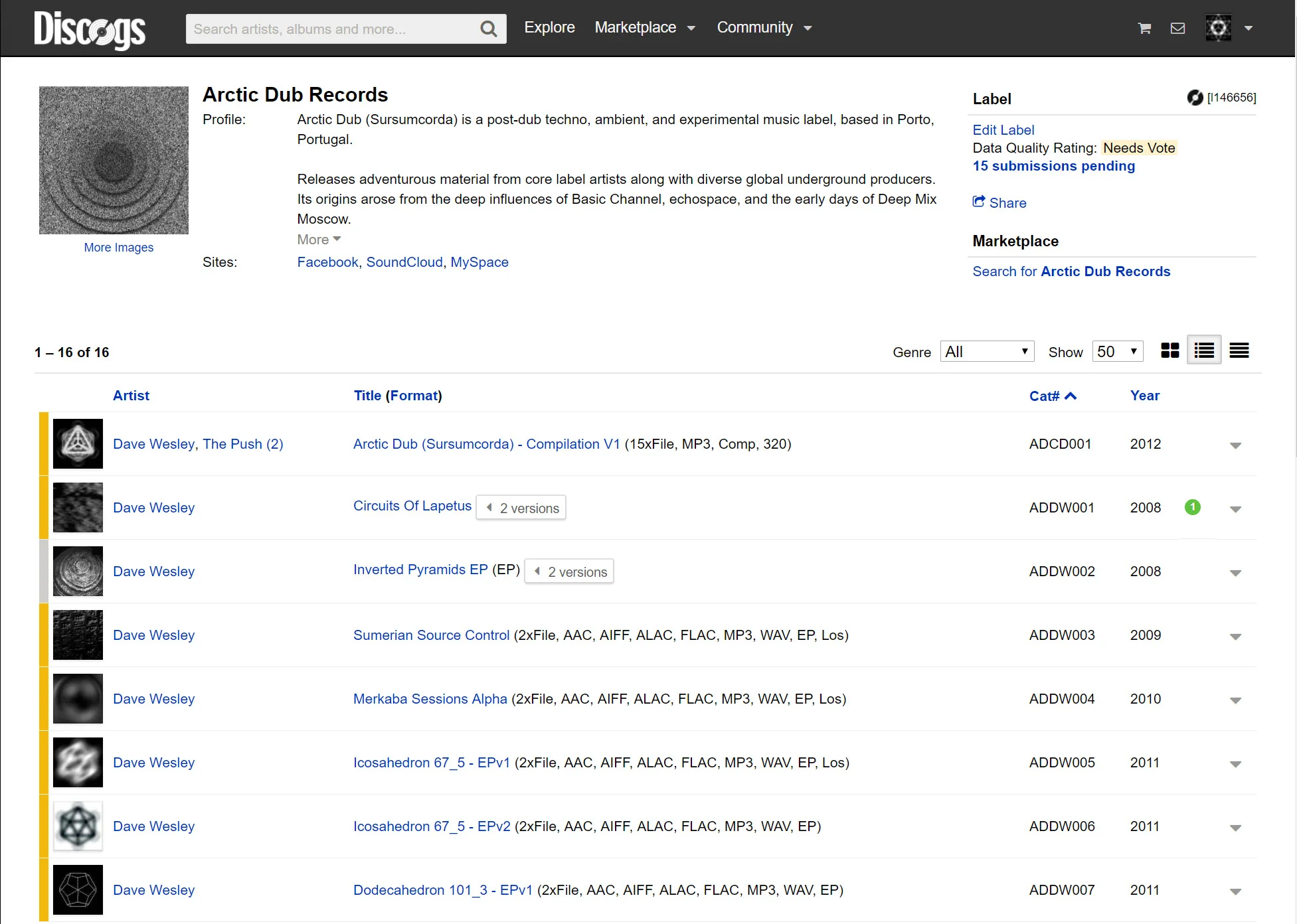Click the green 1 badge on Circuits Of Lapetus

pyautogui.click(x=1193, y=507)
